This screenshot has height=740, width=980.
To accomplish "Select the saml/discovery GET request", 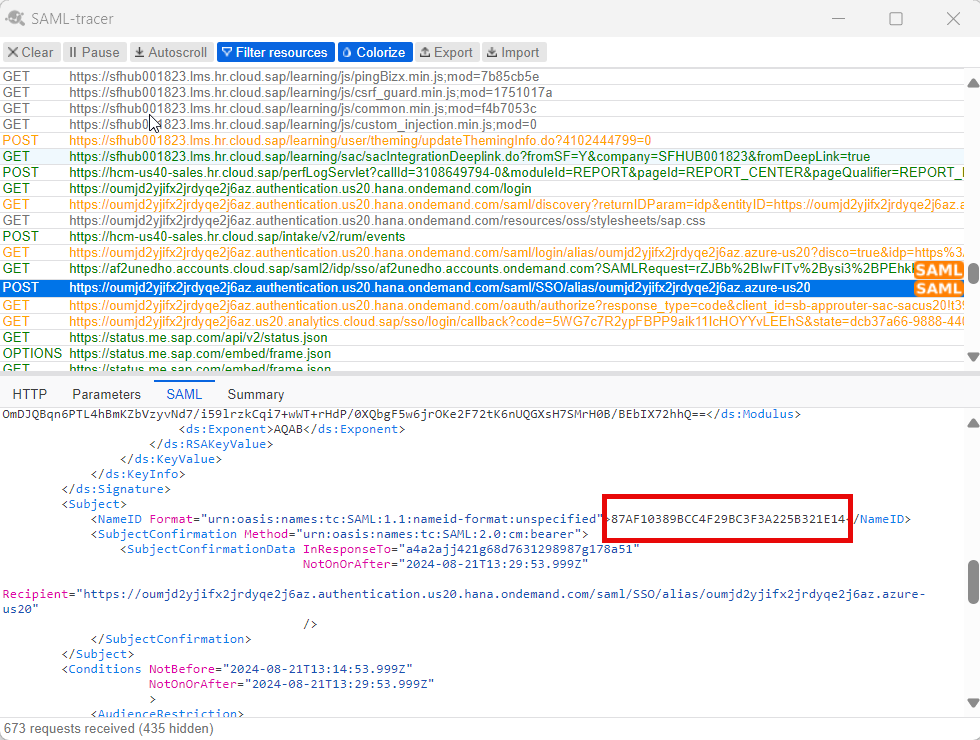I will pyautogui.click(x=481, y=204).
